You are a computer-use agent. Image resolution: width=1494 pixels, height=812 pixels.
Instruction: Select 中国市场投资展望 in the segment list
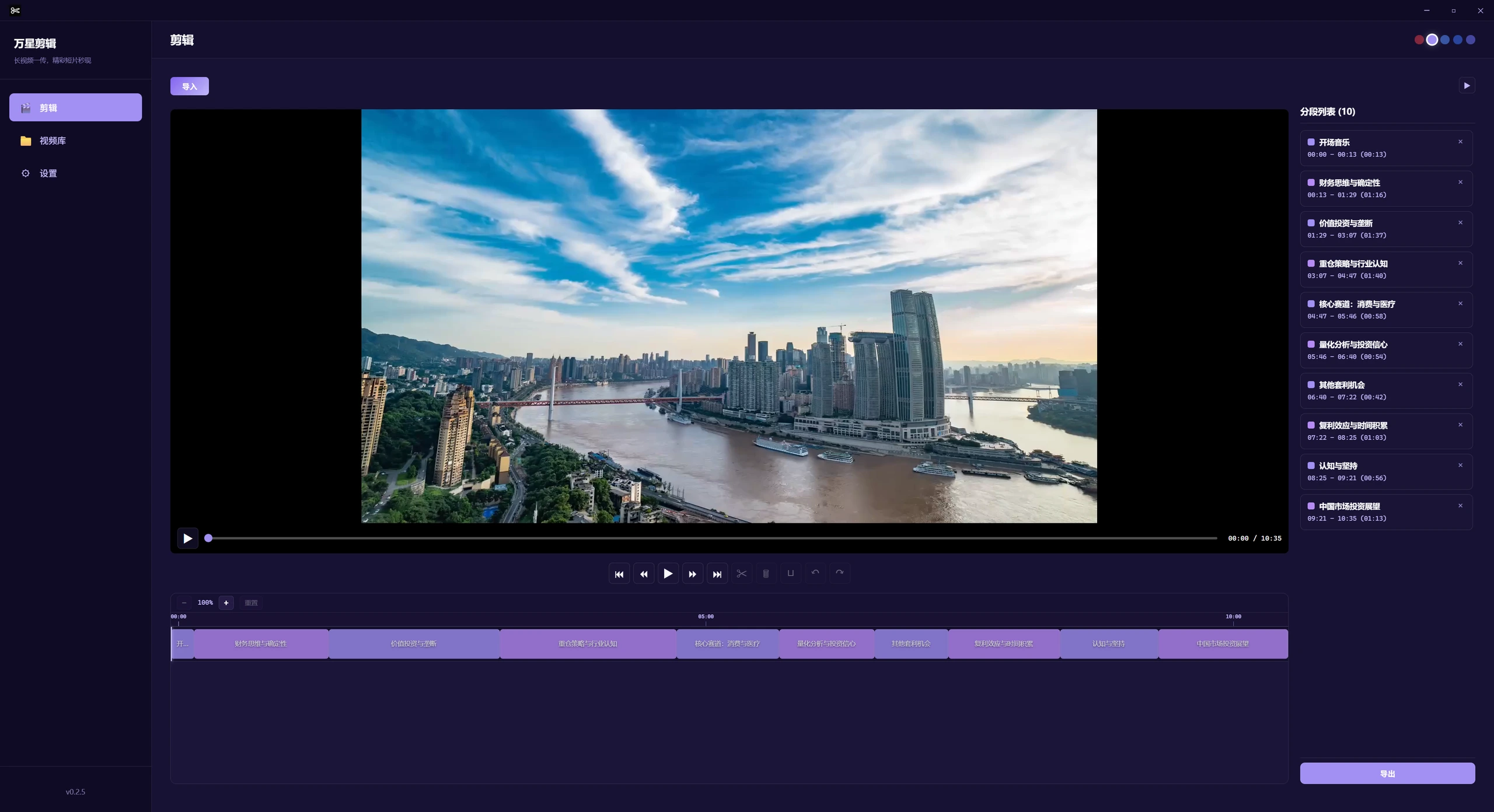pos(1386,512)
